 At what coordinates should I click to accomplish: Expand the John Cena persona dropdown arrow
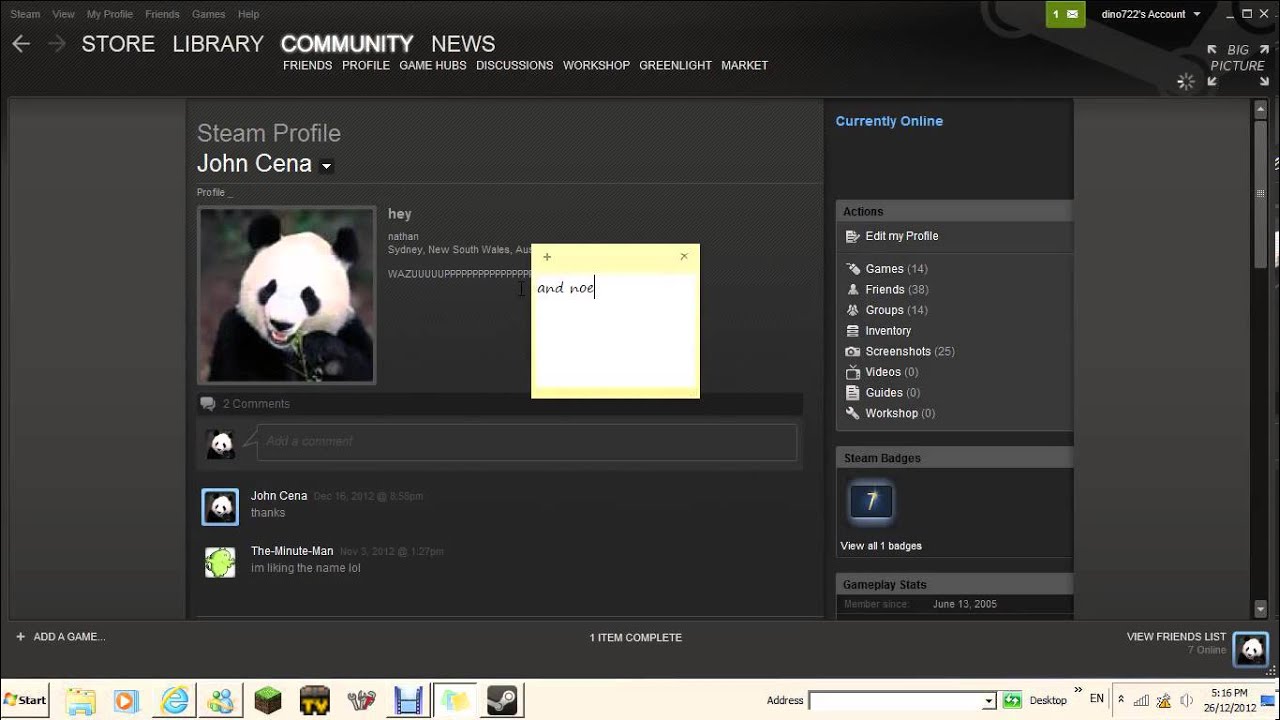pyautogui.click(x=326, y=166)
